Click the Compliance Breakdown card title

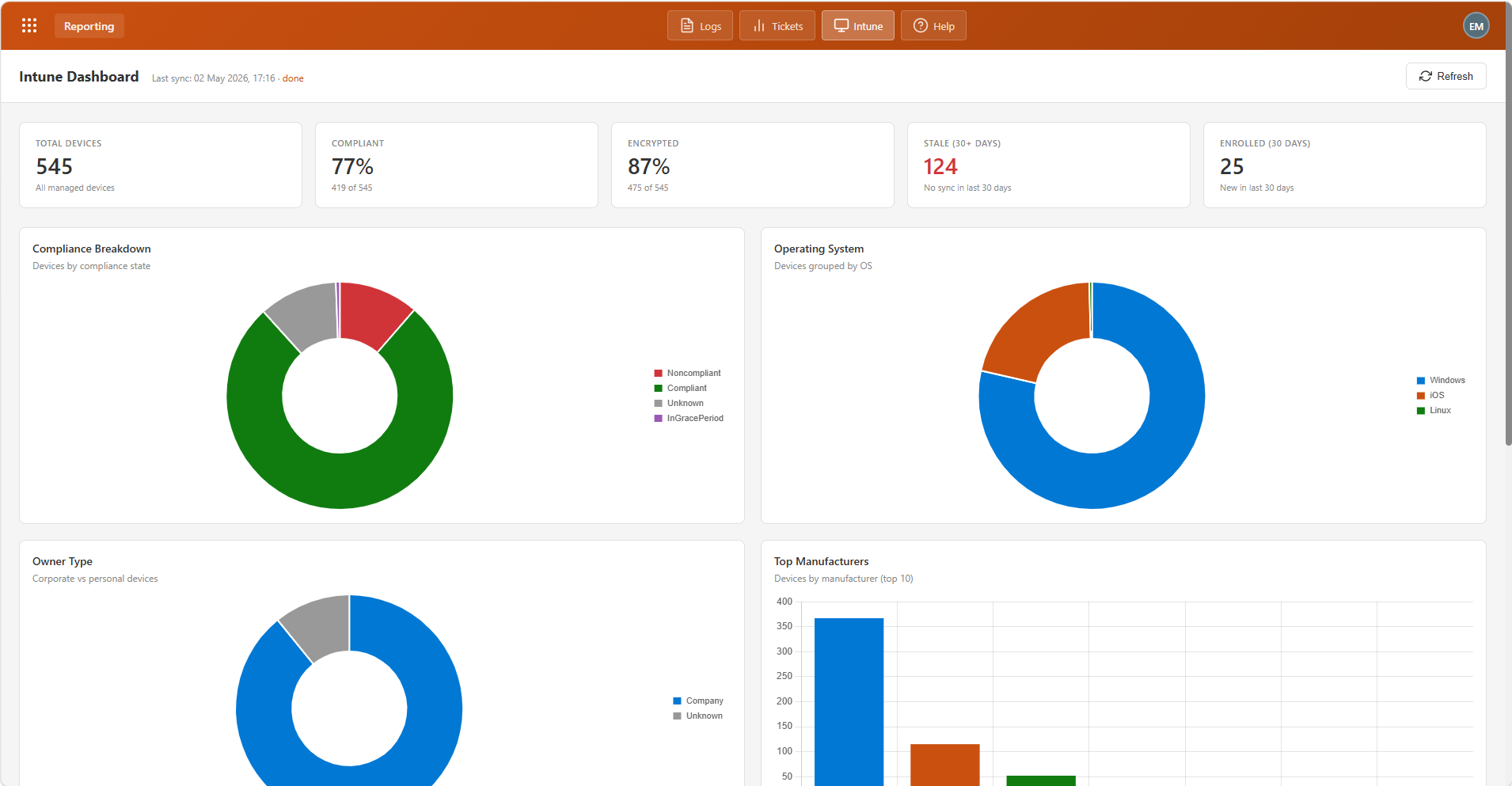[x=92, y=249]
